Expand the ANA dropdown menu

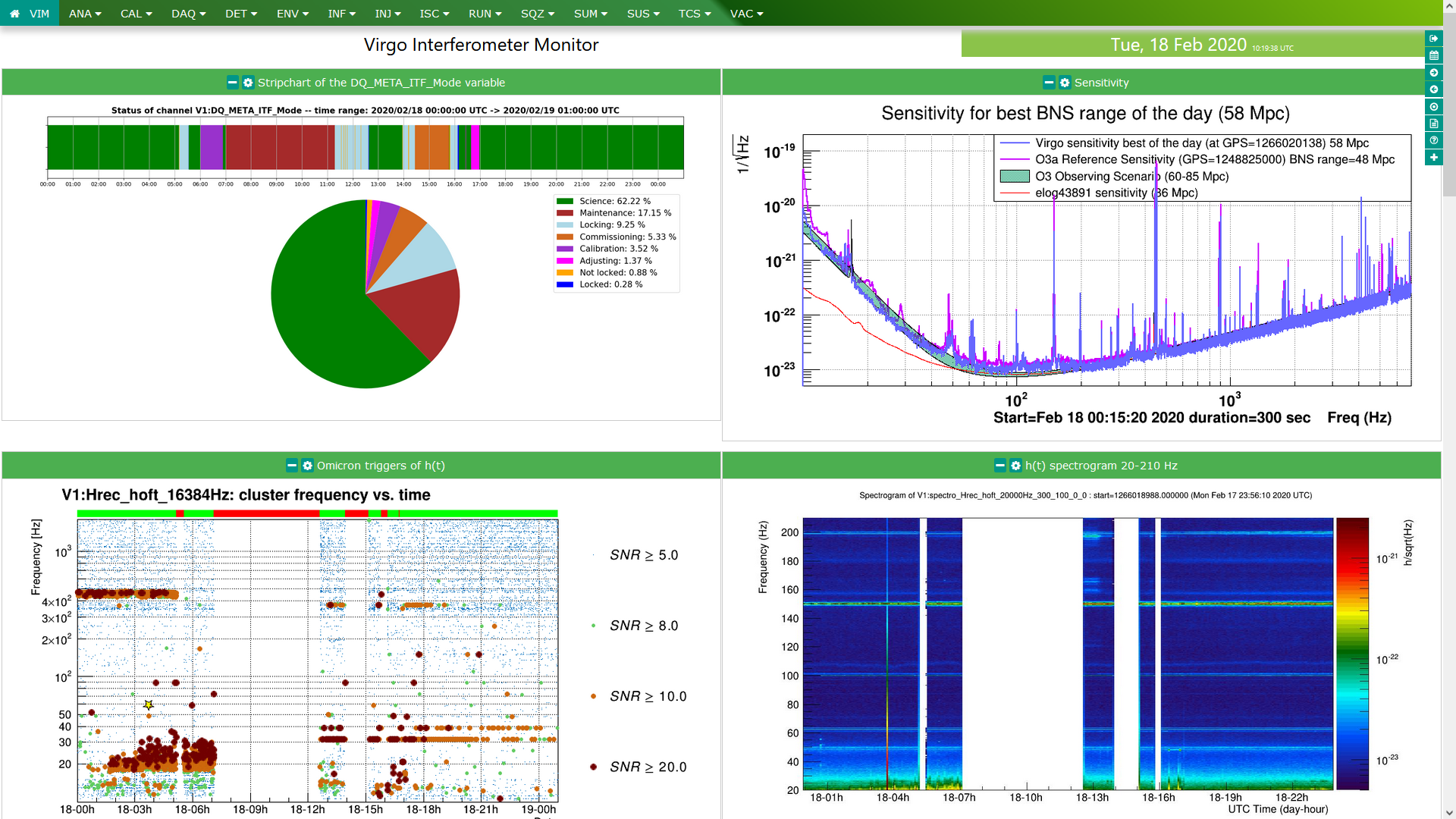pyautogui.click(x=85, y=14)
